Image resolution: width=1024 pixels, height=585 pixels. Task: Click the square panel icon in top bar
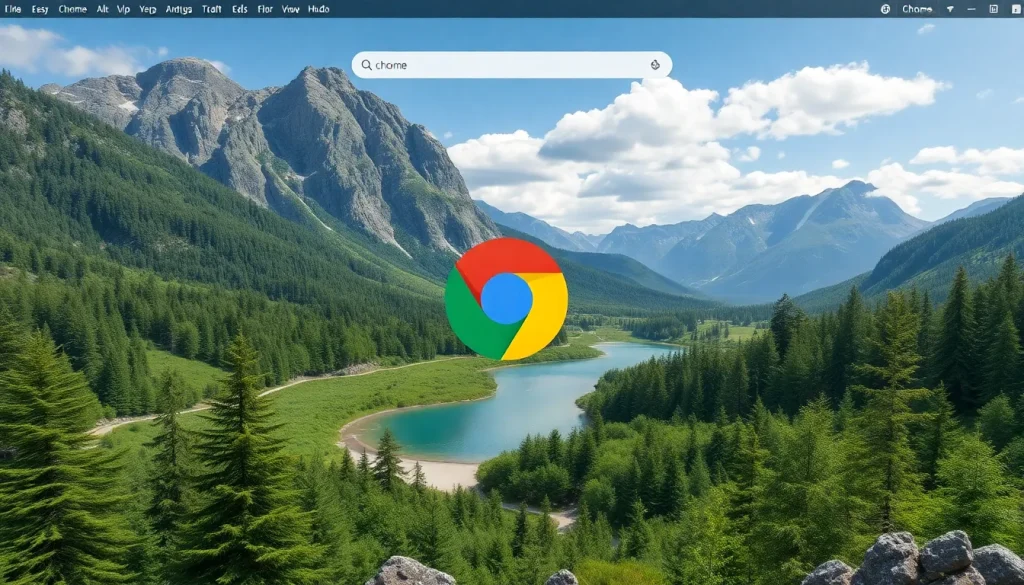coord(993,9)
